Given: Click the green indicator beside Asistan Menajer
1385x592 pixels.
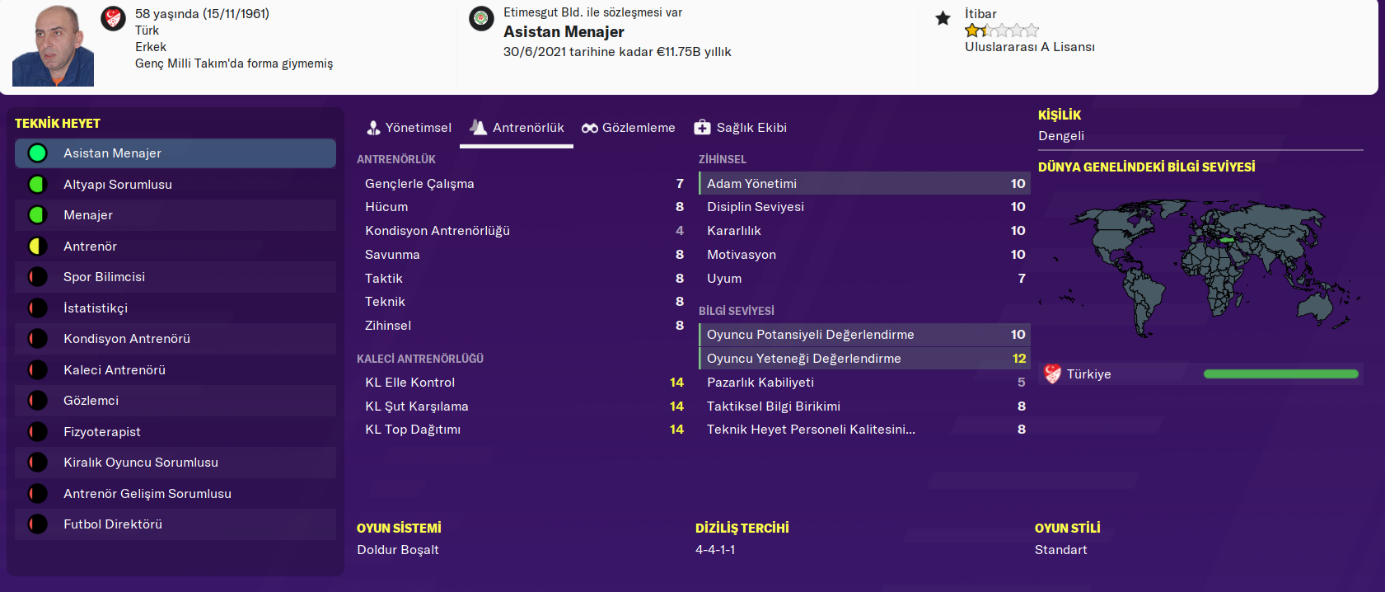Looking at the screenshot, I should (38, 153).
